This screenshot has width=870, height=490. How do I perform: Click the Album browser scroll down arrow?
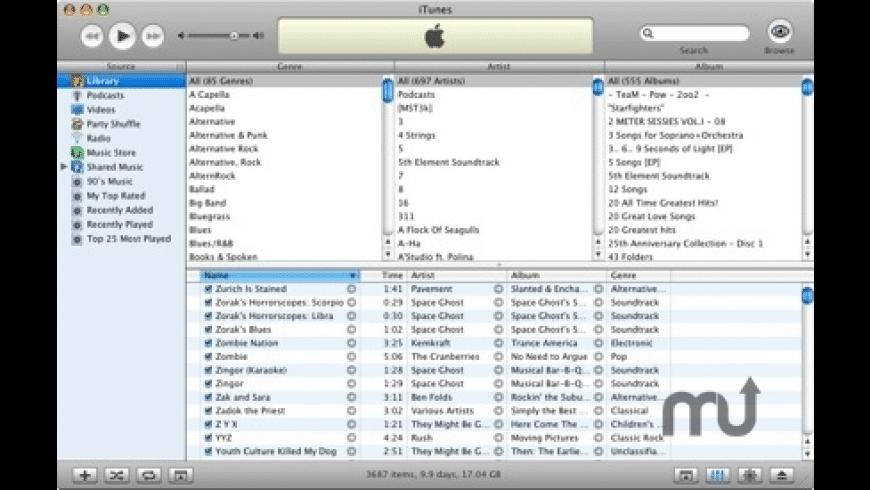pos(807,254)
